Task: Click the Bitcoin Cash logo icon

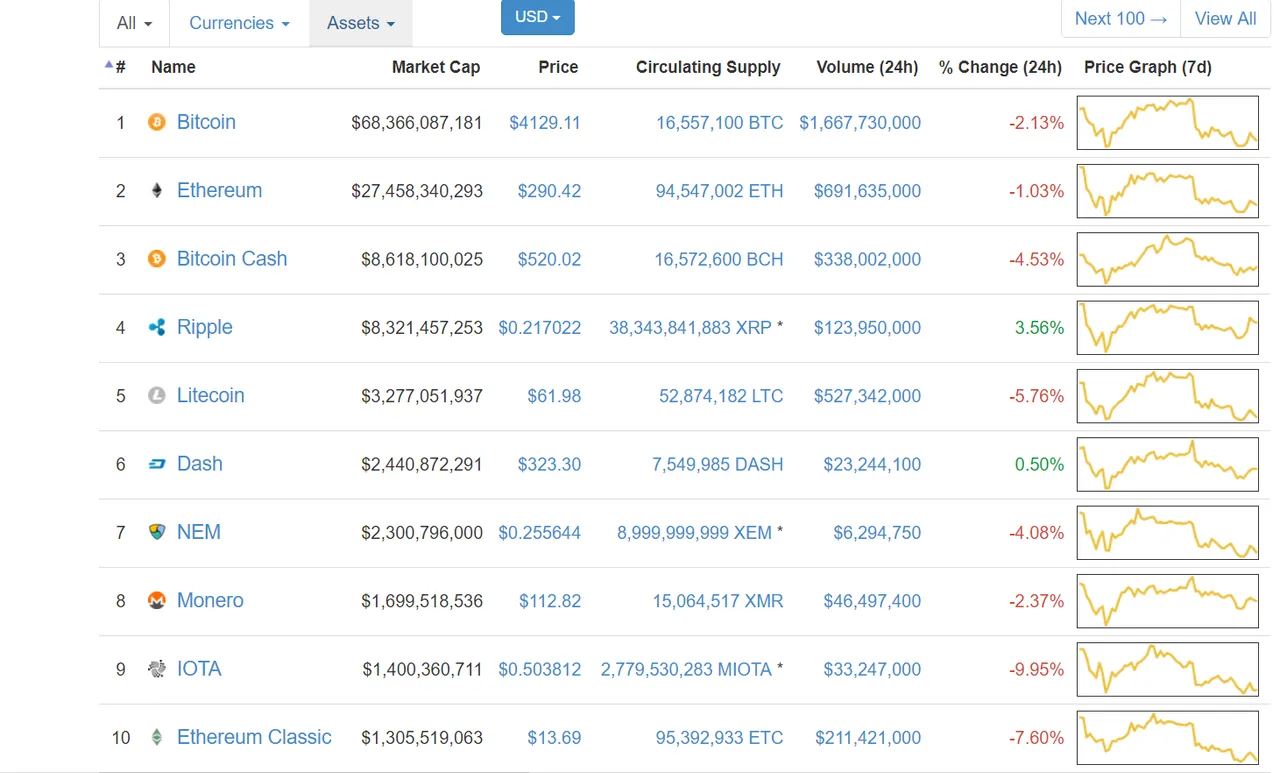Action: click(x=156, y=259)
